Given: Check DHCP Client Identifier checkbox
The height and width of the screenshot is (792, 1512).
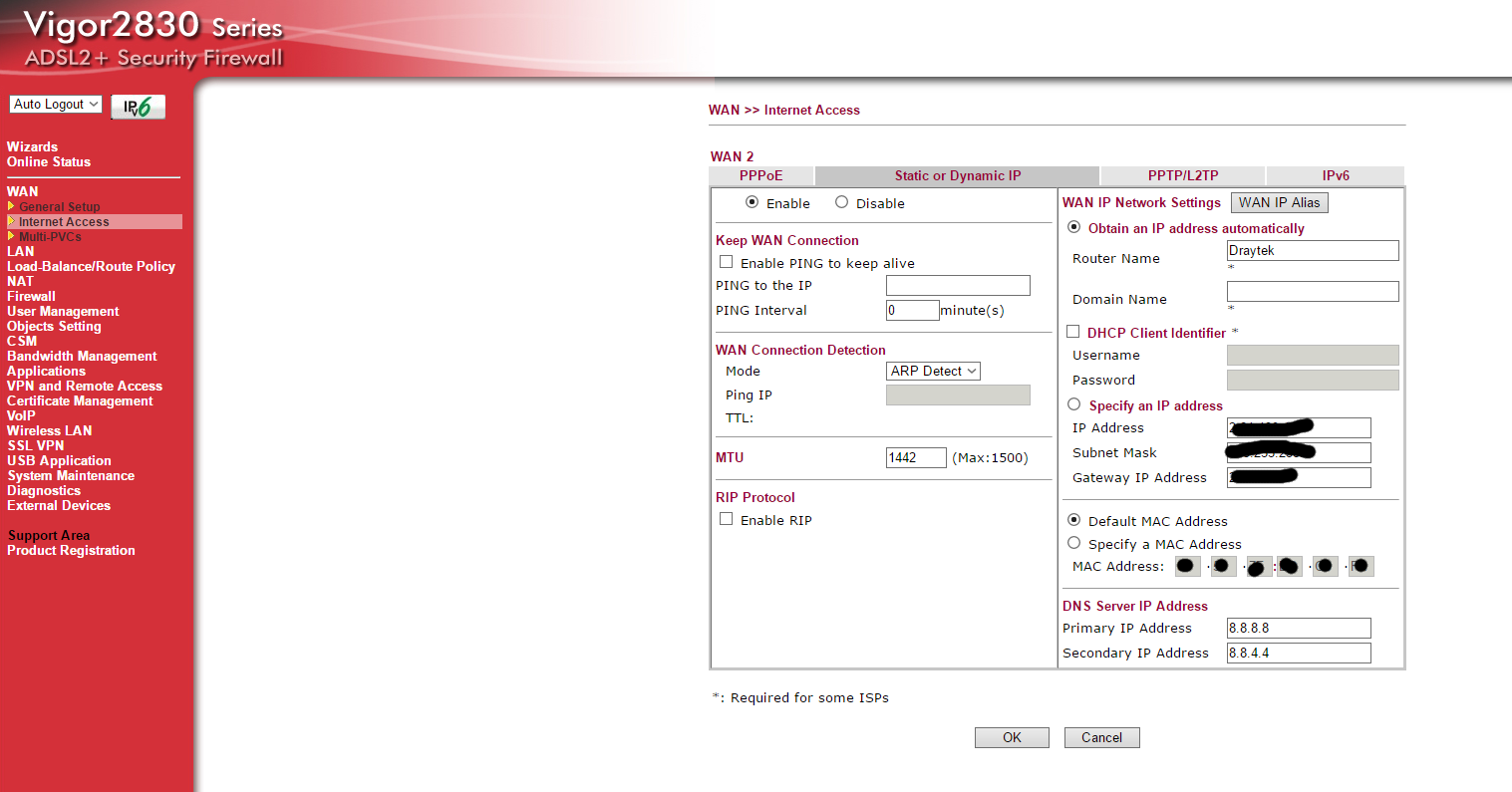Looking at the screenshot, I should tap(1073, 332).
